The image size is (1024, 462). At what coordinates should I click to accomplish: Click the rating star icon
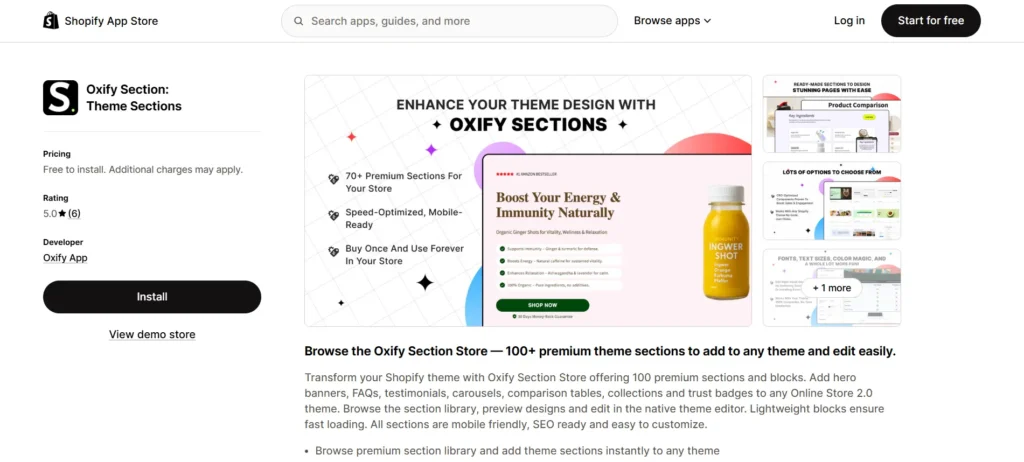62,214
